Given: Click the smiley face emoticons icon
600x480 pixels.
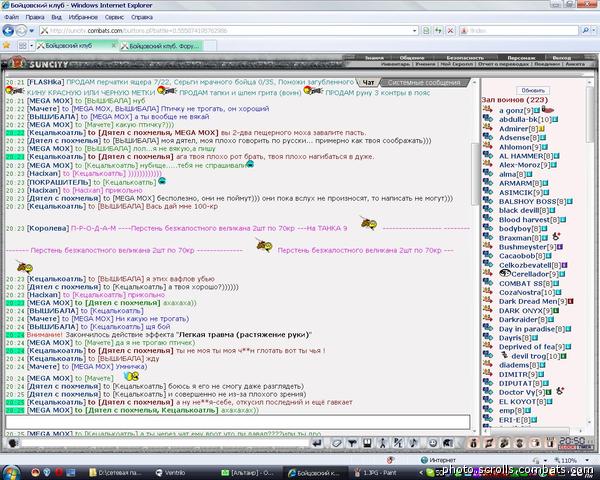Looking at the screenshot, I should click(433, 443).
